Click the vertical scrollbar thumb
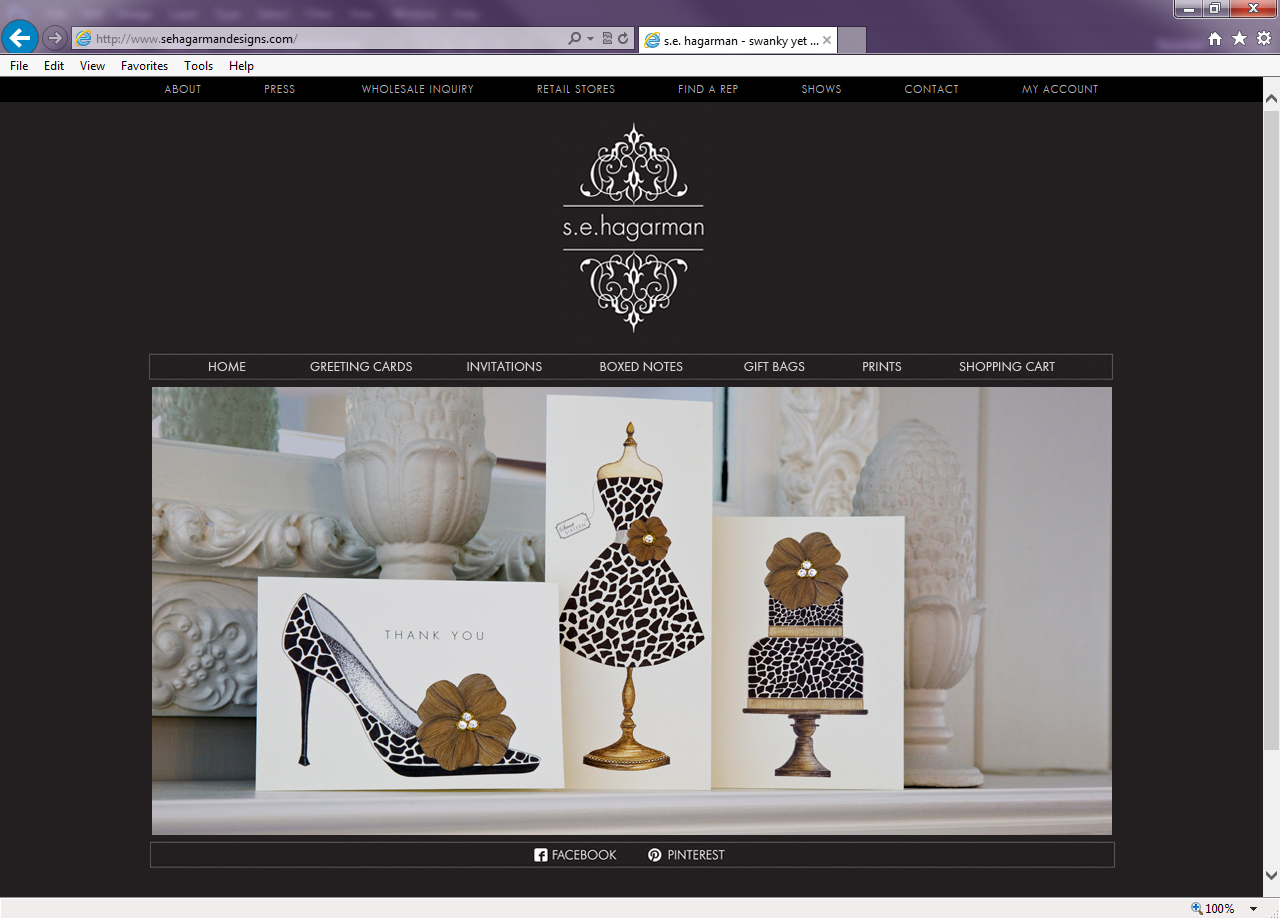Viewport: 1280px width, 918px height. [x=1271, y=428]
